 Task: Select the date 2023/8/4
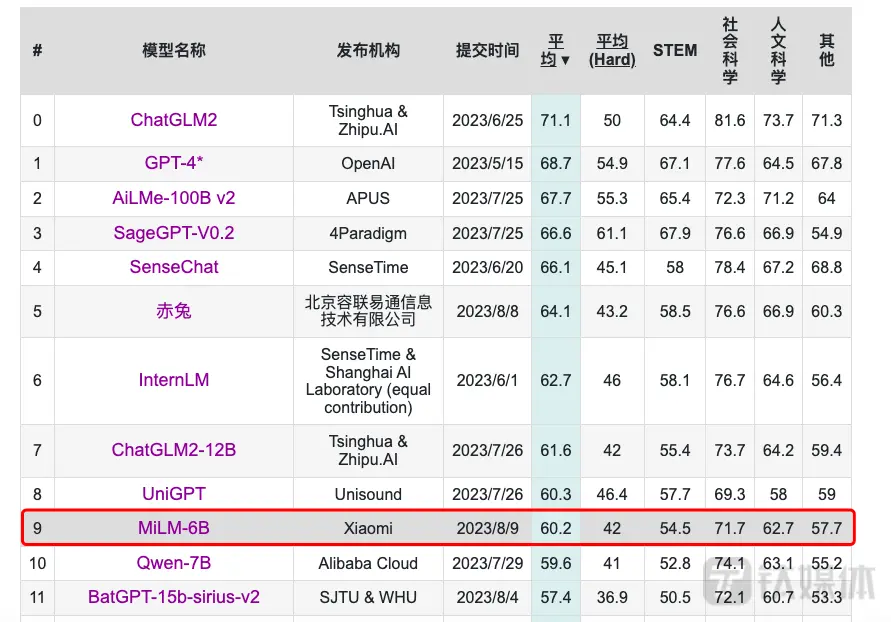tap(487, 598)
